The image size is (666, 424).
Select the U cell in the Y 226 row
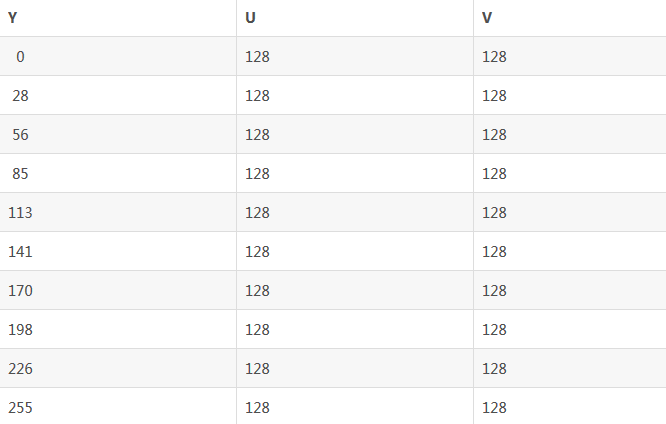257,369
